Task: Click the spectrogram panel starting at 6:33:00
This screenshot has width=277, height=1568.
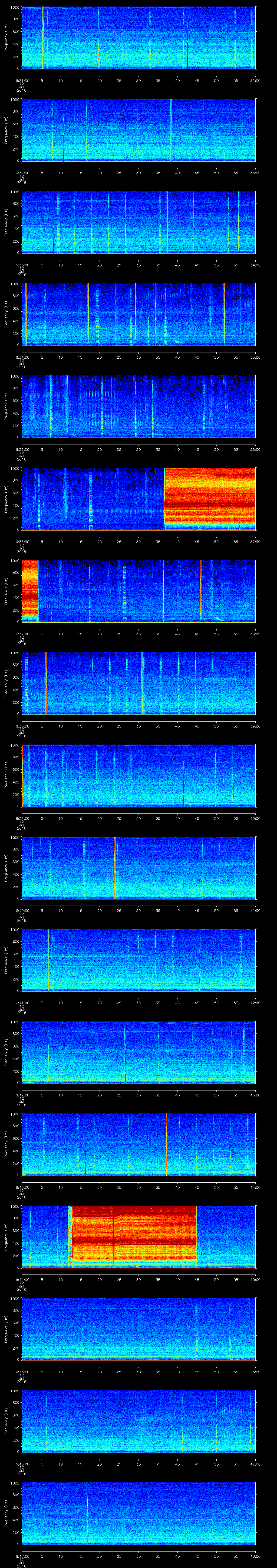Action: 138,222
